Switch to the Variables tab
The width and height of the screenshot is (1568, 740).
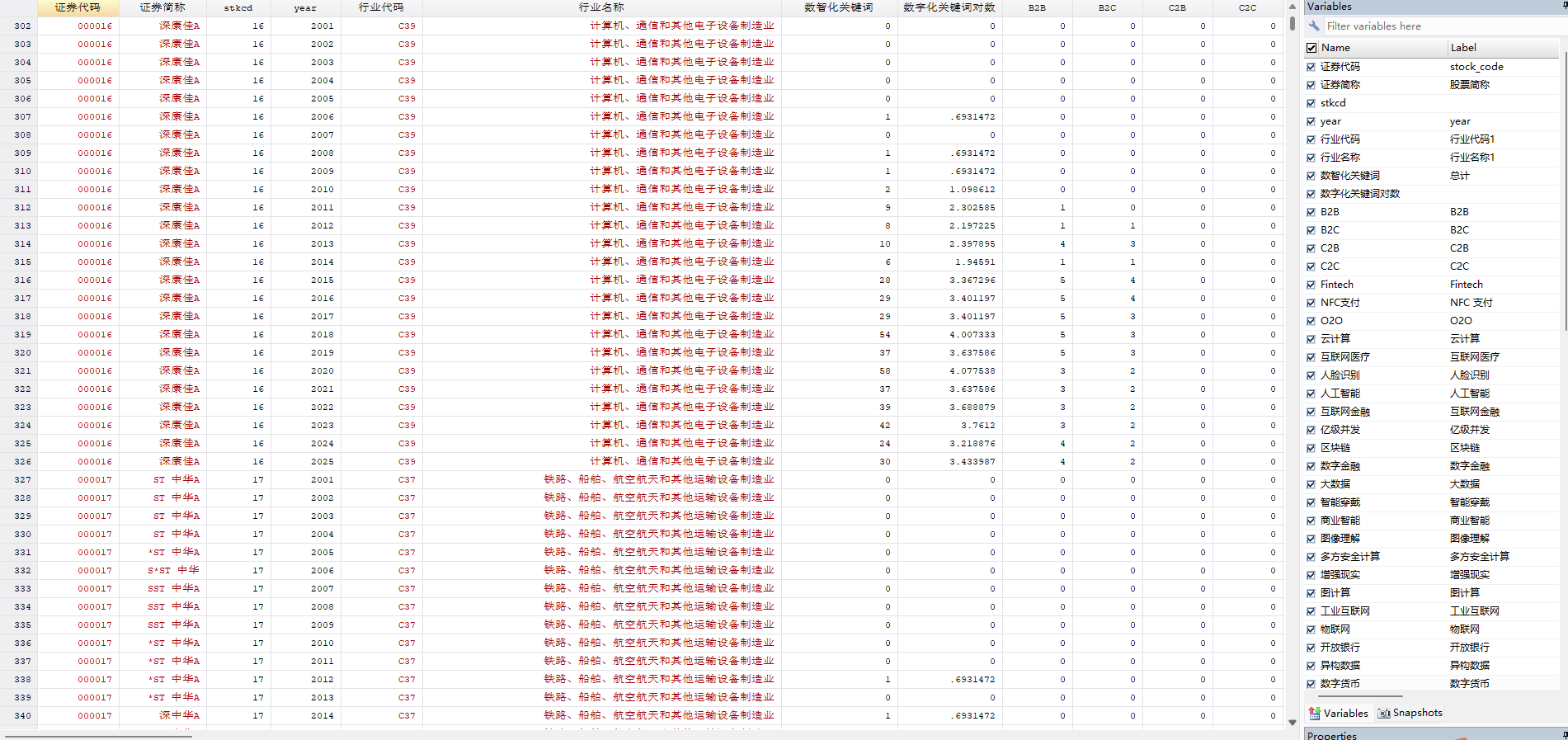pos(1338,713)
